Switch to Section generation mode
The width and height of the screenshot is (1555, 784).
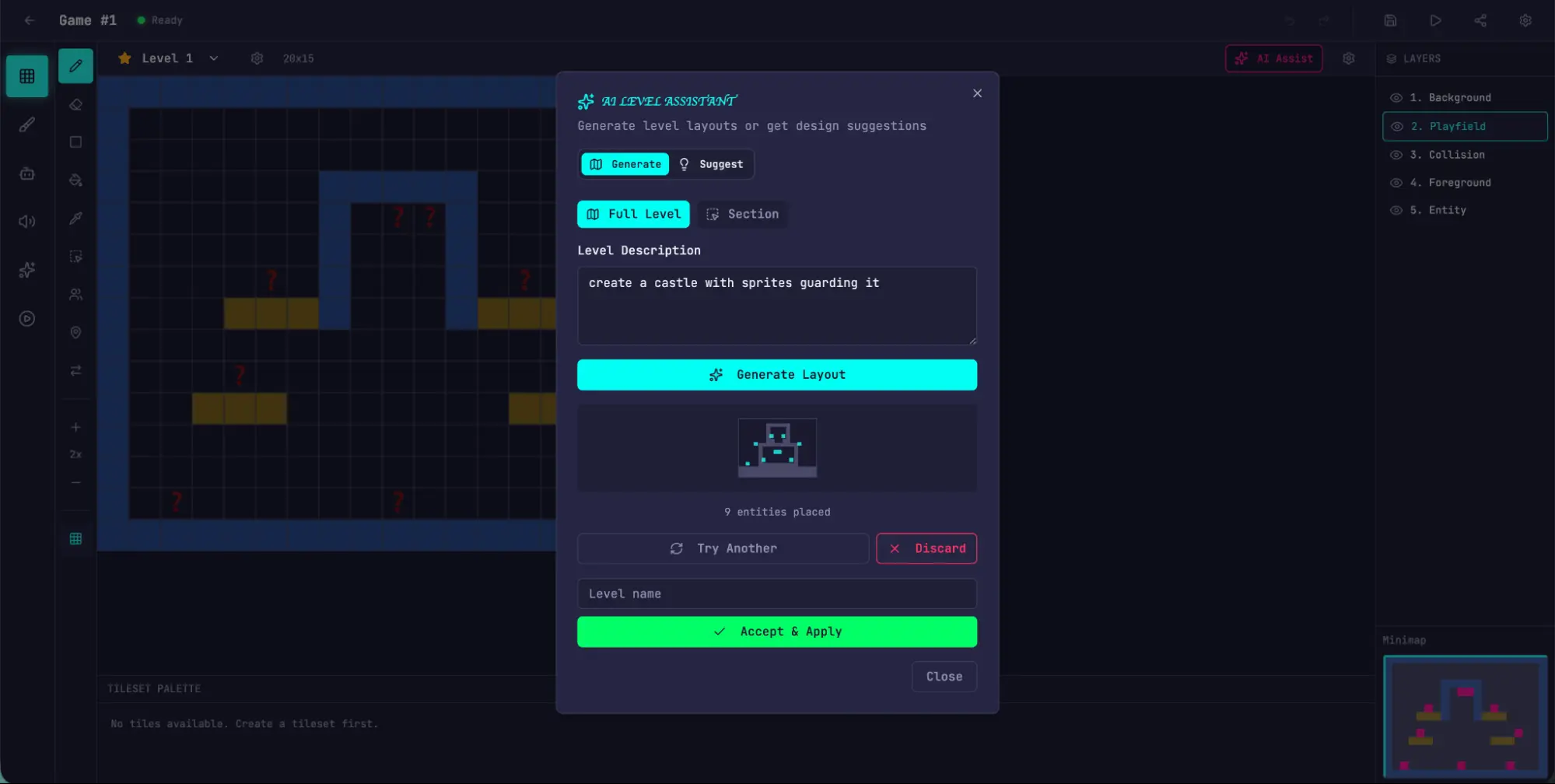point(742,214)
